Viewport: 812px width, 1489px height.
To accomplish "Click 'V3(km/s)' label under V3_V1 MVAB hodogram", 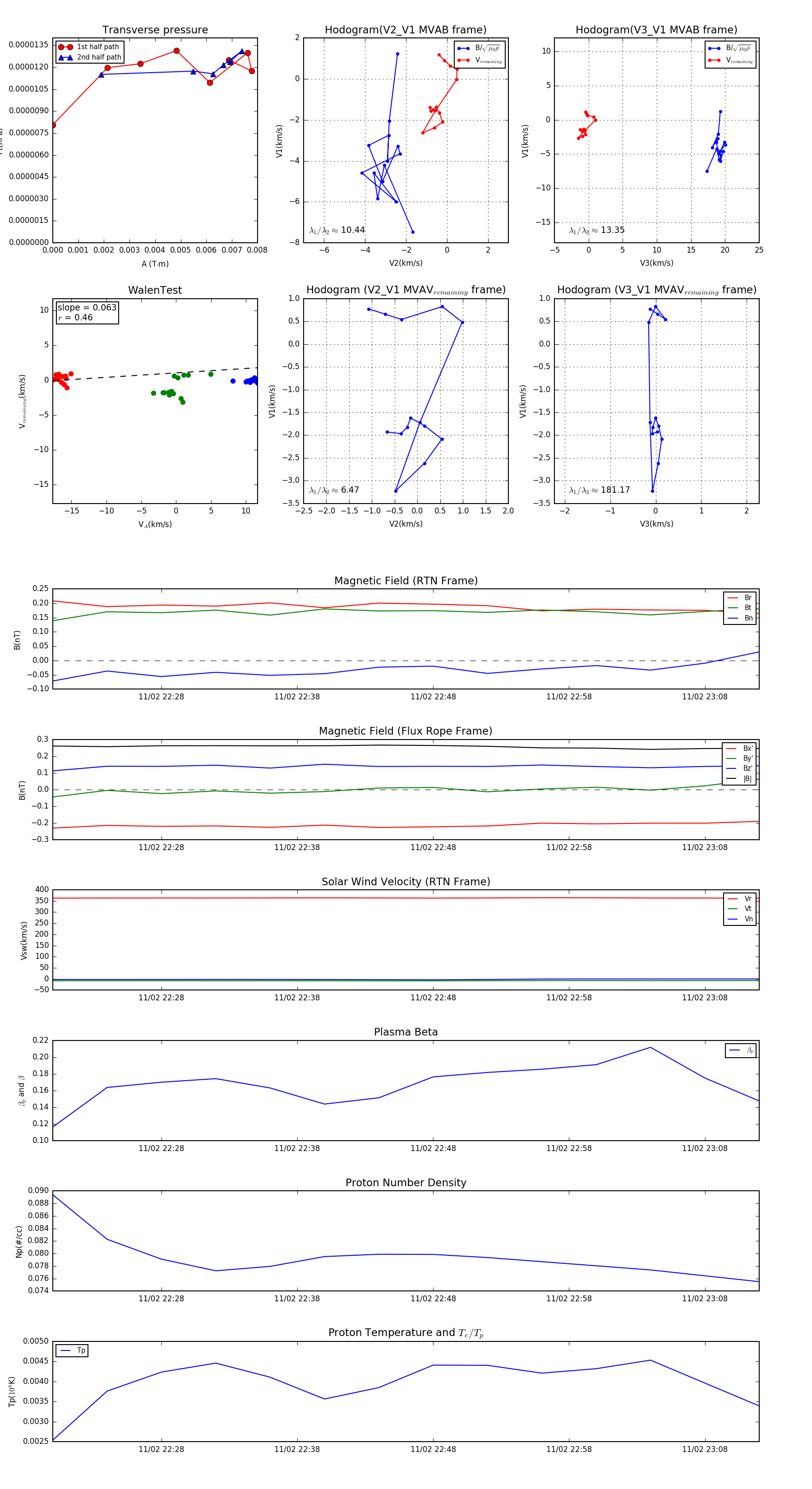I will [x=656, y=263].
